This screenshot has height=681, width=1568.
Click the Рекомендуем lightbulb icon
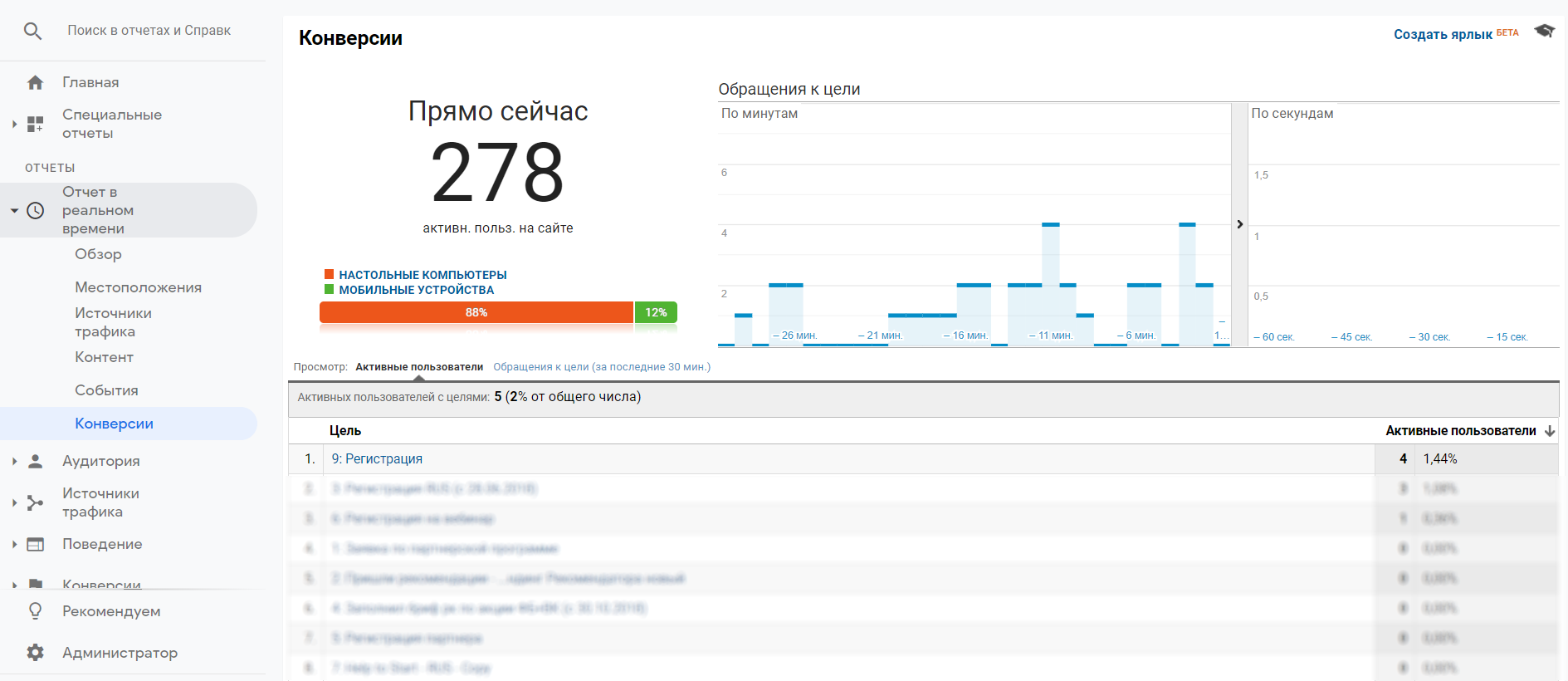[35, 611]
